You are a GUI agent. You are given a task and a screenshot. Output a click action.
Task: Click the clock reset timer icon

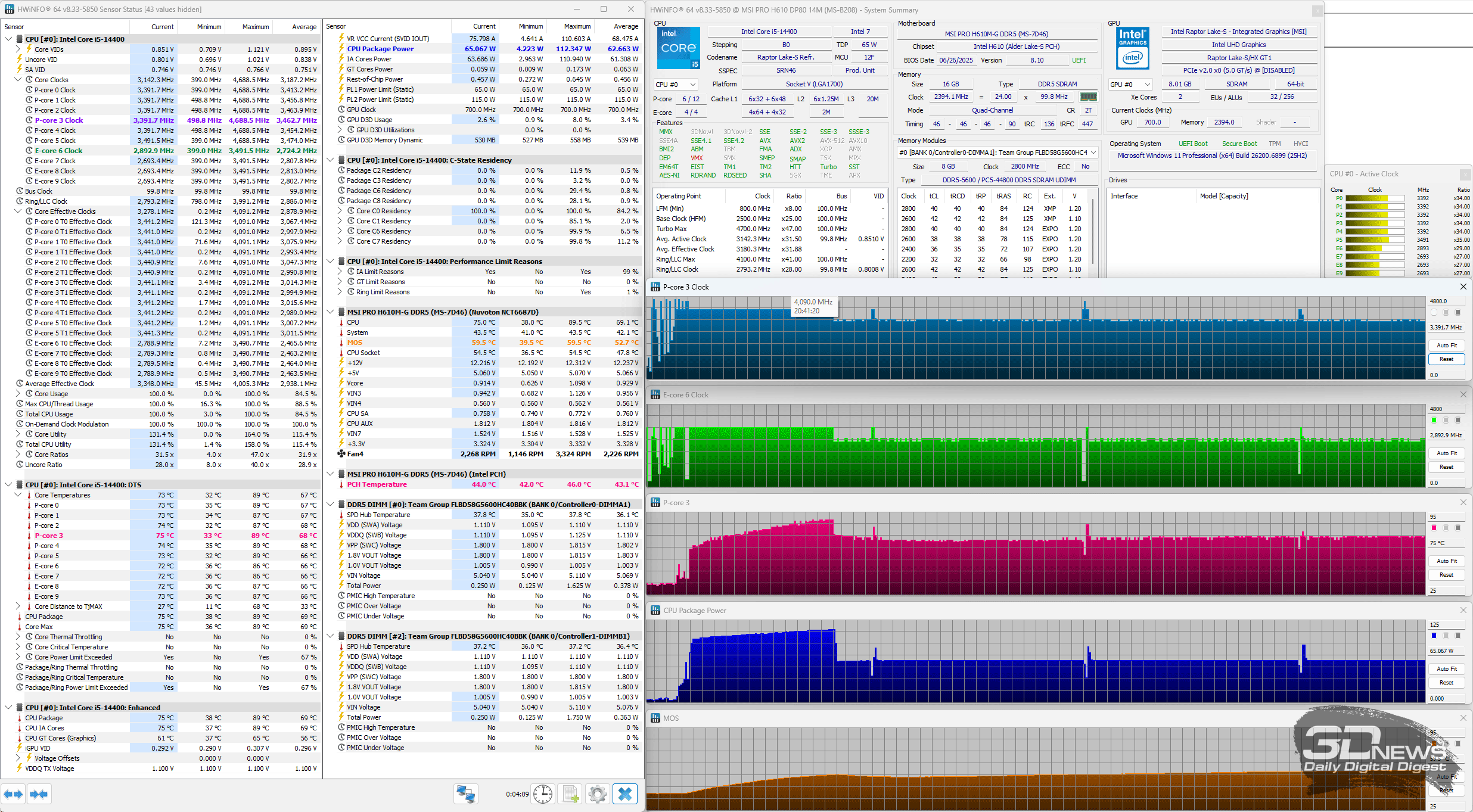click(542, 794)
